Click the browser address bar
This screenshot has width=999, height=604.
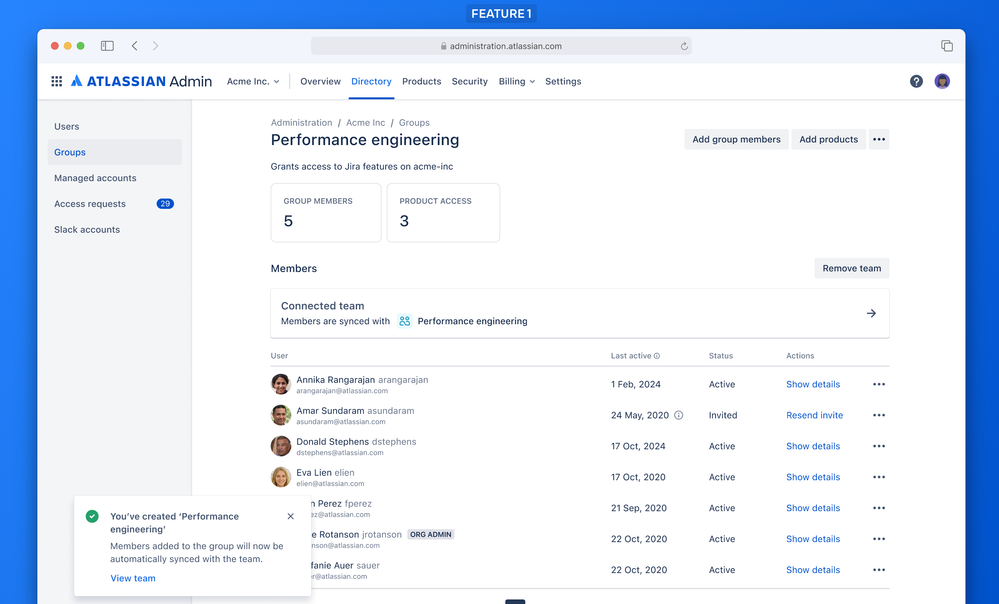pyautogui.click(x=501, y=46)
